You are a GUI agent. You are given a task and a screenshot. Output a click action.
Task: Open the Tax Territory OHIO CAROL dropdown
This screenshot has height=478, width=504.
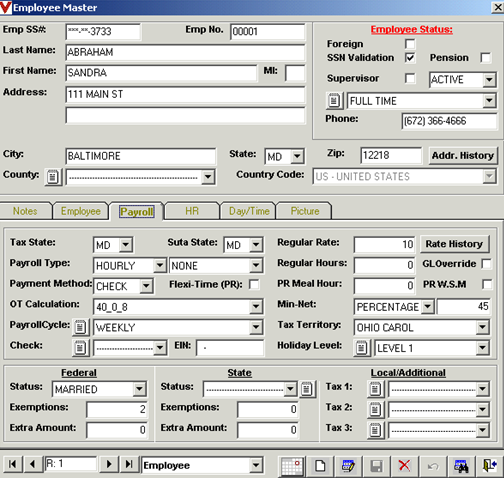(x=482, y=327)
